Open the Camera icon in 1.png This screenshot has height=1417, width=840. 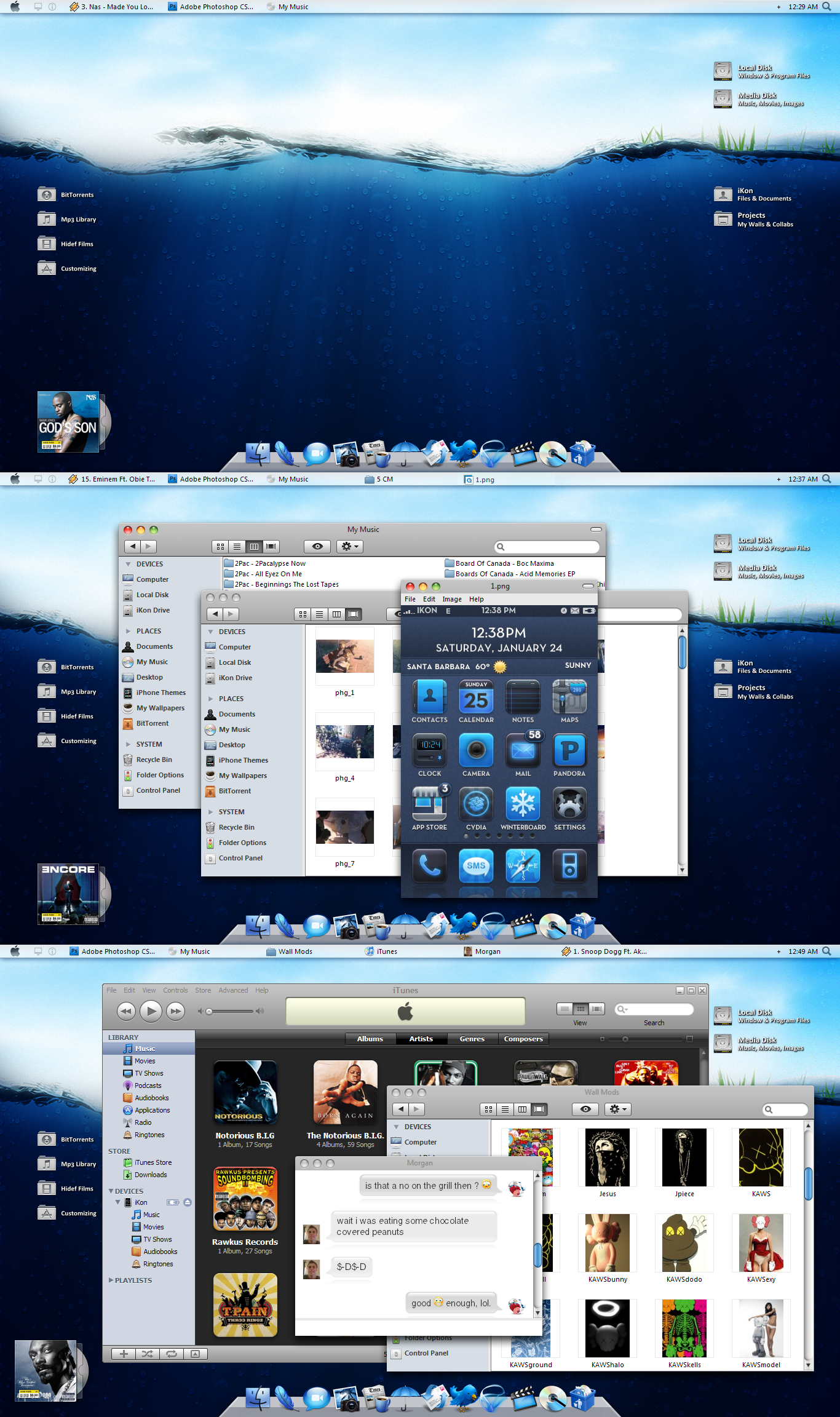click(476, 750)
